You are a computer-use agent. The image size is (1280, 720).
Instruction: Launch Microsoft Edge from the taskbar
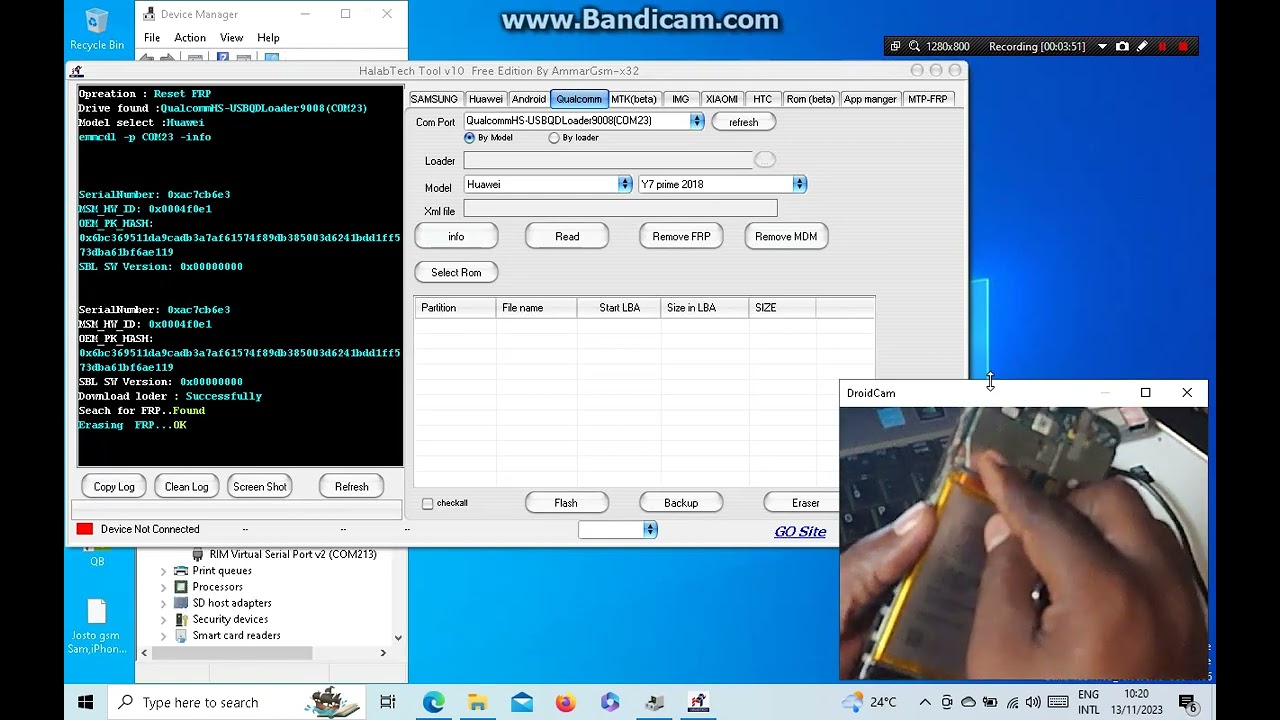[x=433, y=702]
